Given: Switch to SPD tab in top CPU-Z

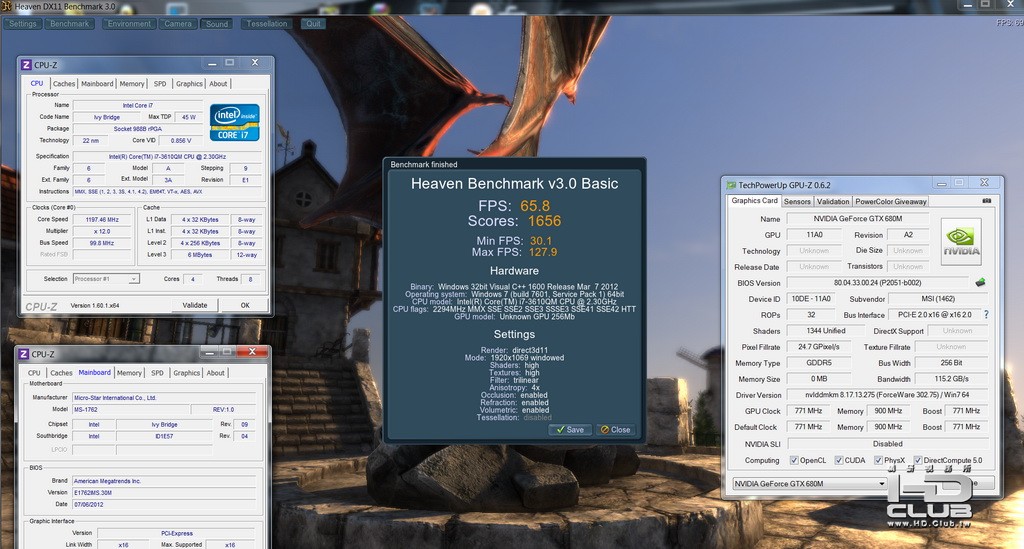Looking at the screenshot, I should click(x=160, y=84).
